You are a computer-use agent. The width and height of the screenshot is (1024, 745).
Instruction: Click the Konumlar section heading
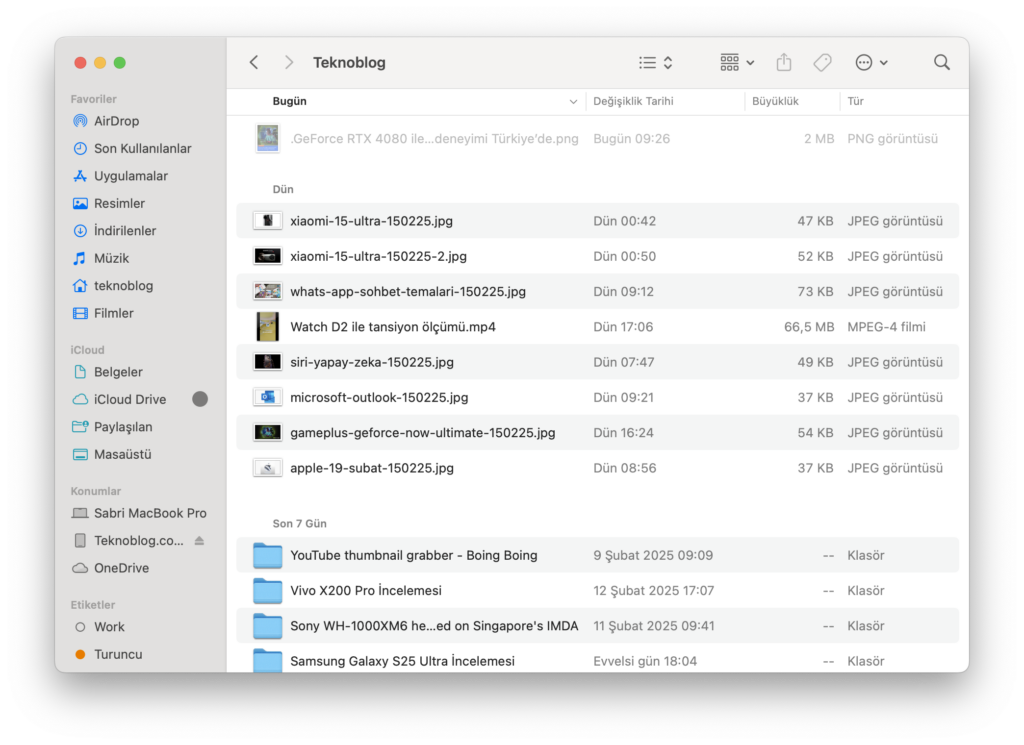click(x=95, y=491)
